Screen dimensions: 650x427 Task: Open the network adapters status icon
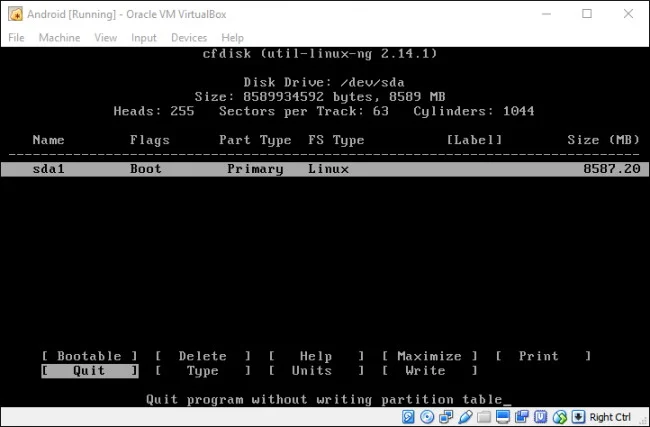coord(446,417)
